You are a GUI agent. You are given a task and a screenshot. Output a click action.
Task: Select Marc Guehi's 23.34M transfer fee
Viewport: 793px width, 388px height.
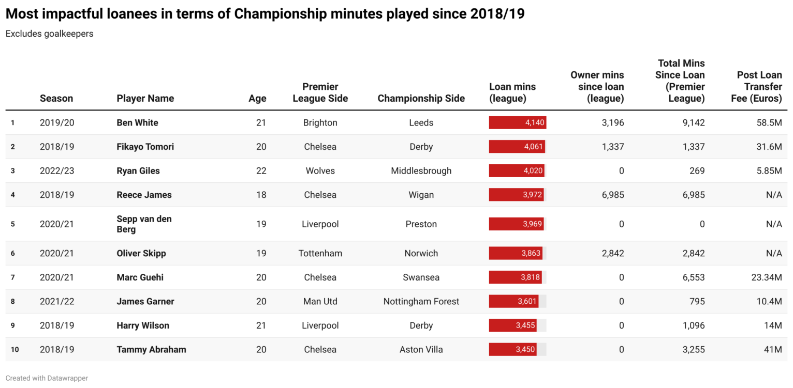click(x=764, y=277)
